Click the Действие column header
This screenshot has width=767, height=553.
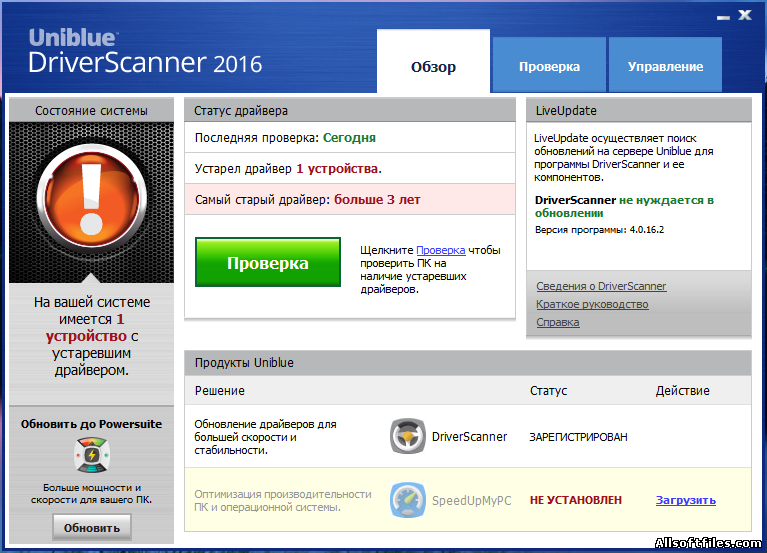pyautogui.click(x=682, y=391)
